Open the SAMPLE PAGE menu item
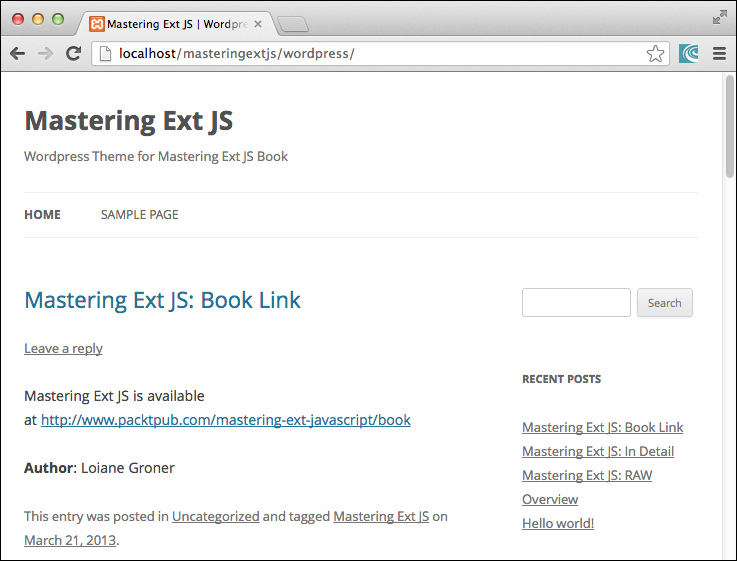 [x=140, y=215]
